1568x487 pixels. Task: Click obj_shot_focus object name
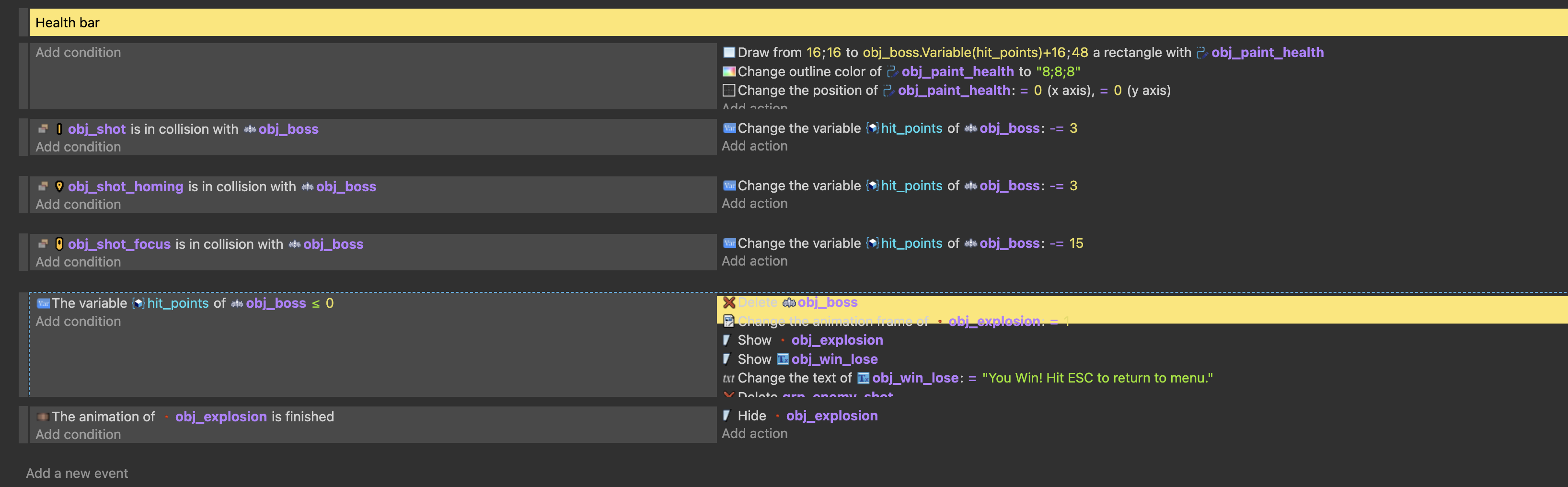pyautogui.click(x=119, y=244)
